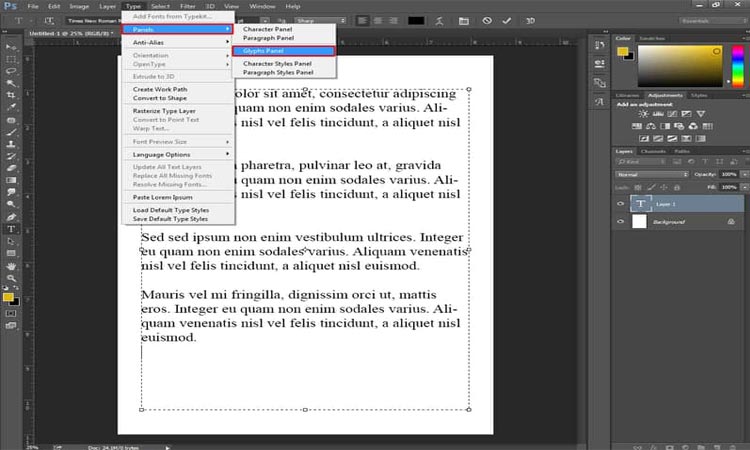
Task: Select the Magic Wand tool
Action: coord(11,83)
